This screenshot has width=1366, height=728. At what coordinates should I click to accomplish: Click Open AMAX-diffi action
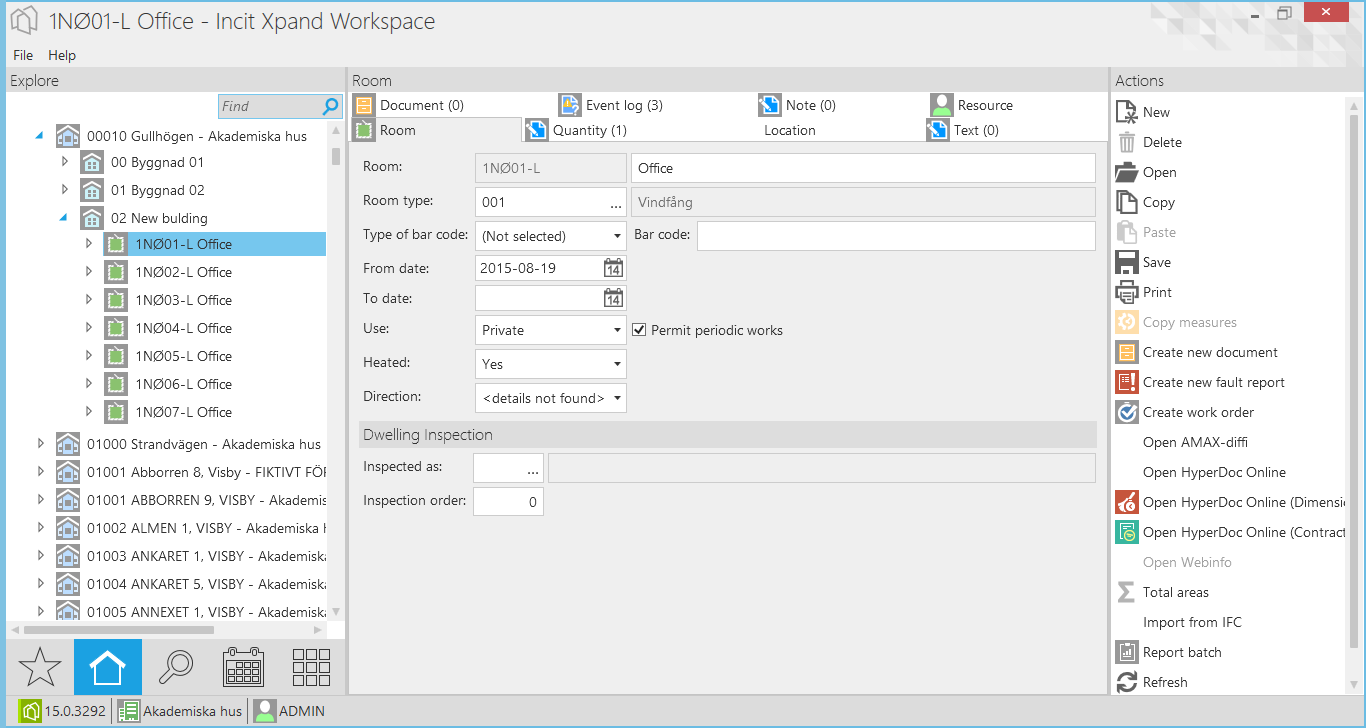pyautogui.click(x=1195, y=442)
